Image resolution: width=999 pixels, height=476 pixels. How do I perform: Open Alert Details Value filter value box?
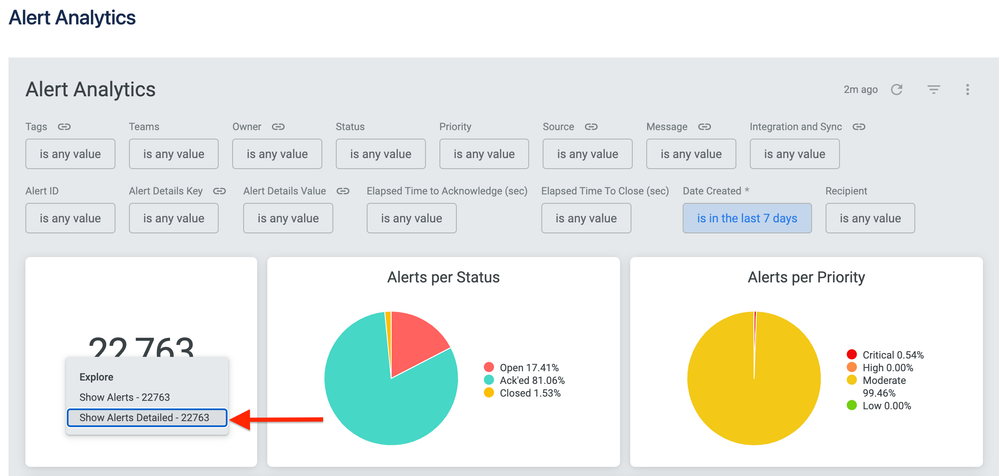[x=288, y=218]
